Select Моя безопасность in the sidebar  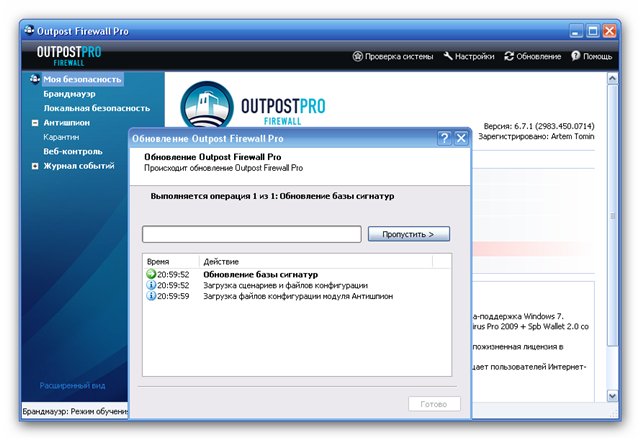tap(82, 79)
